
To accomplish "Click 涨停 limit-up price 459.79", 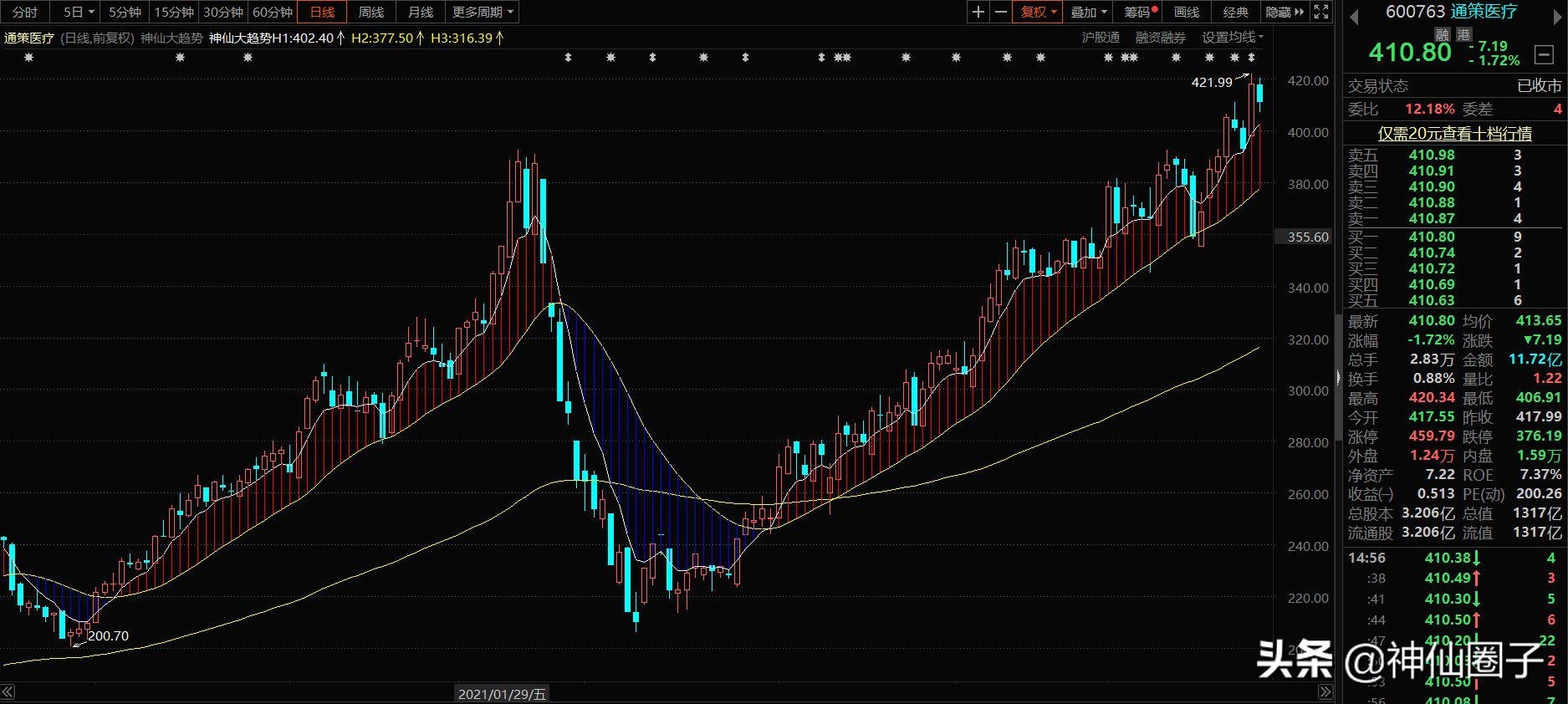I will (1432, 436).
